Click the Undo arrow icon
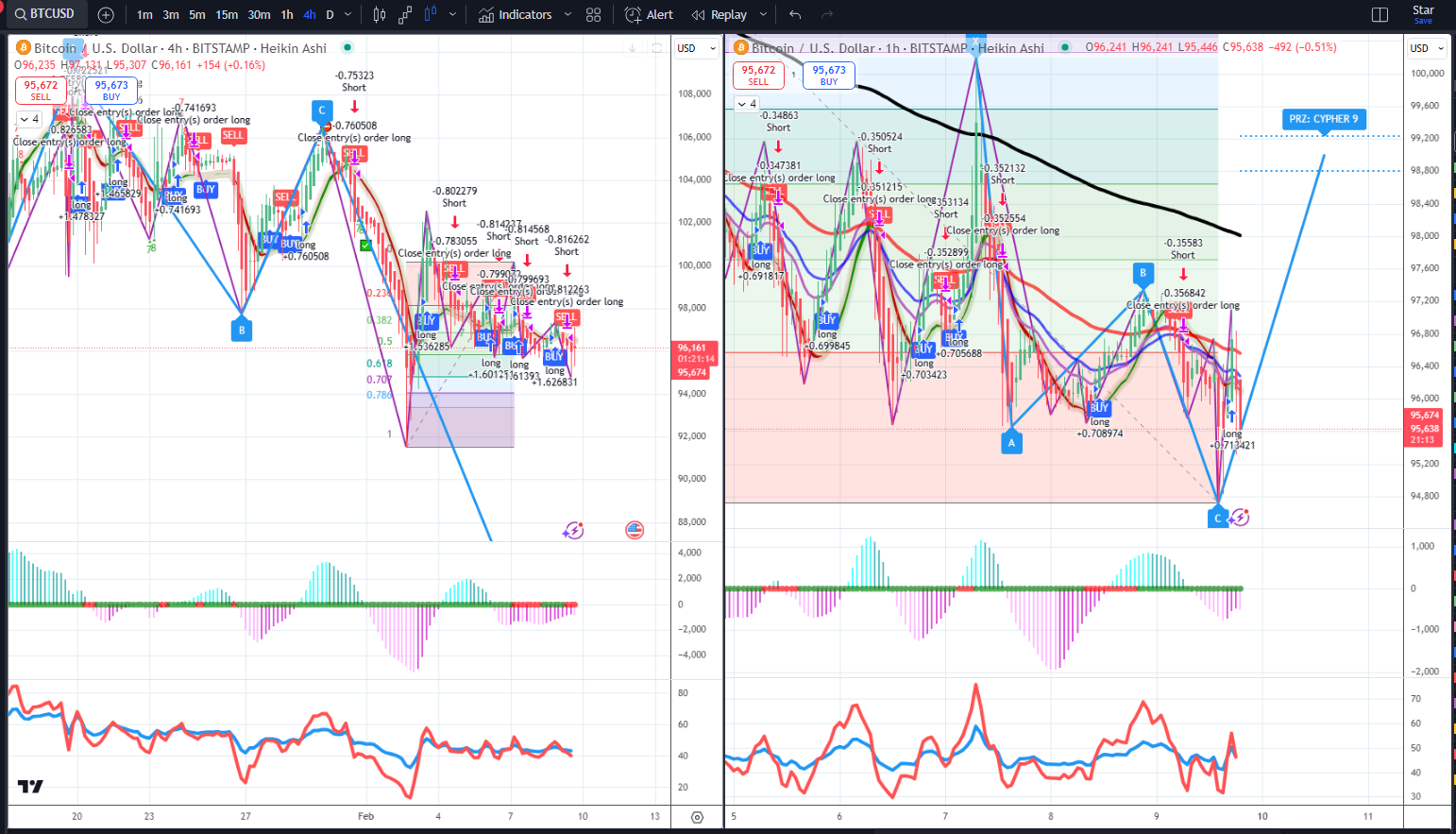This screenshot has width=1456, height=834. pyautogui.click(x=795, y=14)
